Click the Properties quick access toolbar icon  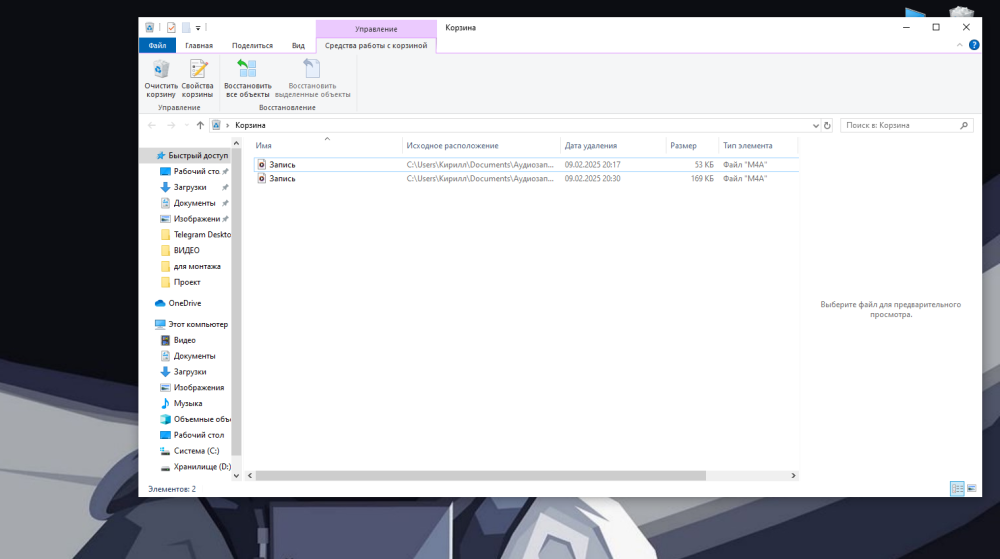pos(171,27)
